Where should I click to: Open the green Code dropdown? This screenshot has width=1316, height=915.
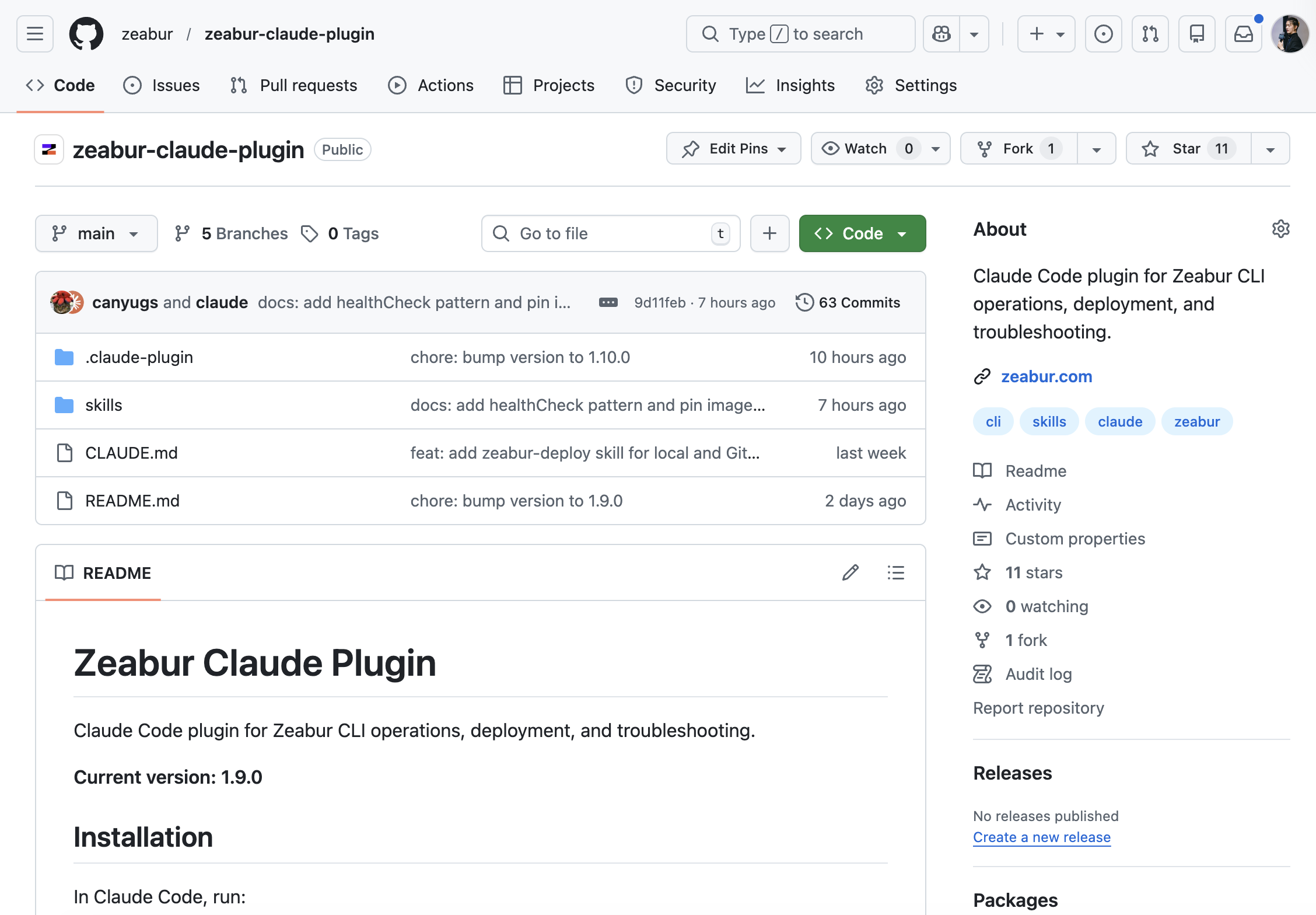[862, 233]
